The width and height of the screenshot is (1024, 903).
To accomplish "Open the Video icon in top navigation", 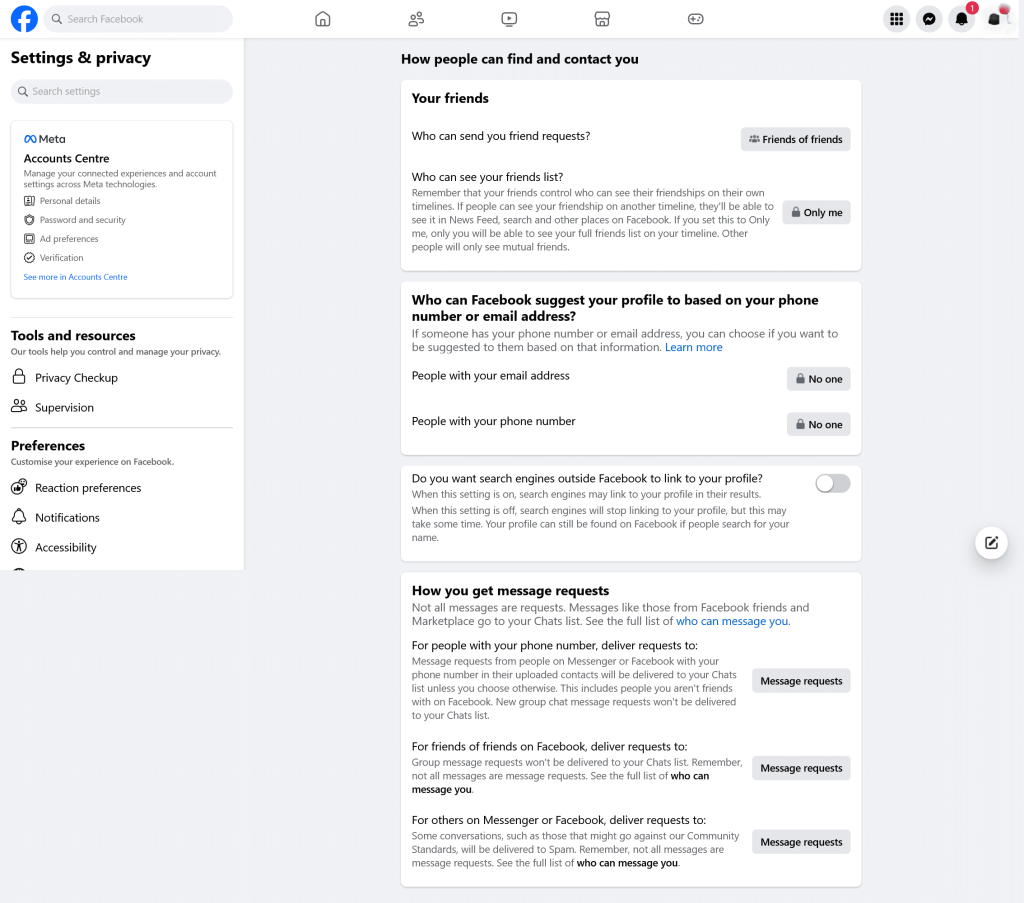I will point(508,18).
